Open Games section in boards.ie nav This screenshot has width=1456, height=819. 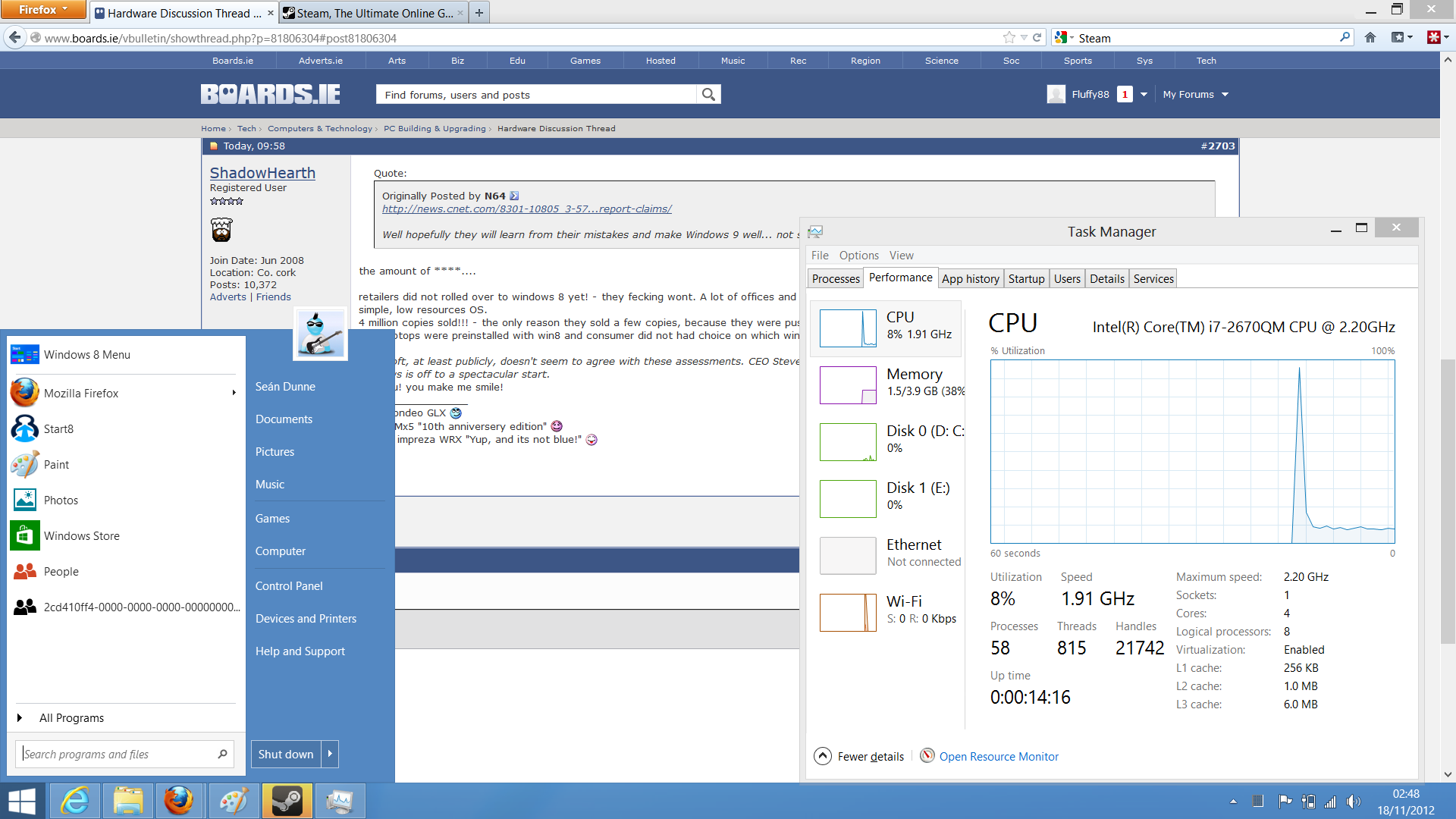tap(585, 61)
